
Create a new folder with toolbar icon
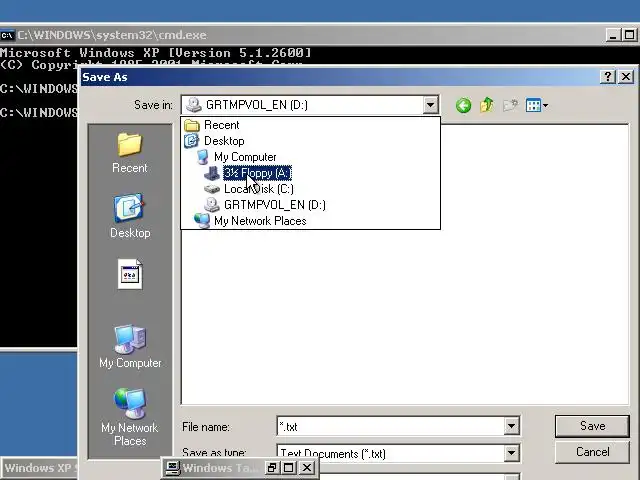coord(510,105)
